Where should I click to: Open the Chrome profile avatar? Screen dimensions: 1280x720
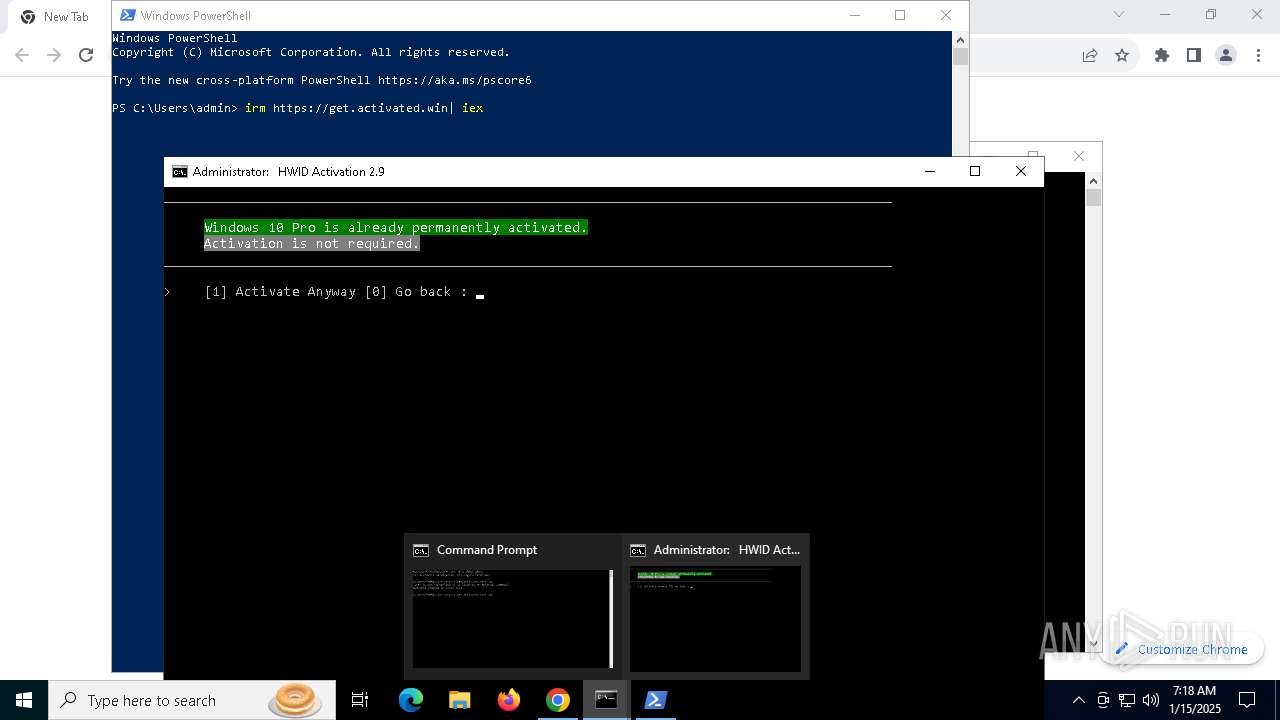pyautogui.click(x=1226, y=55)
